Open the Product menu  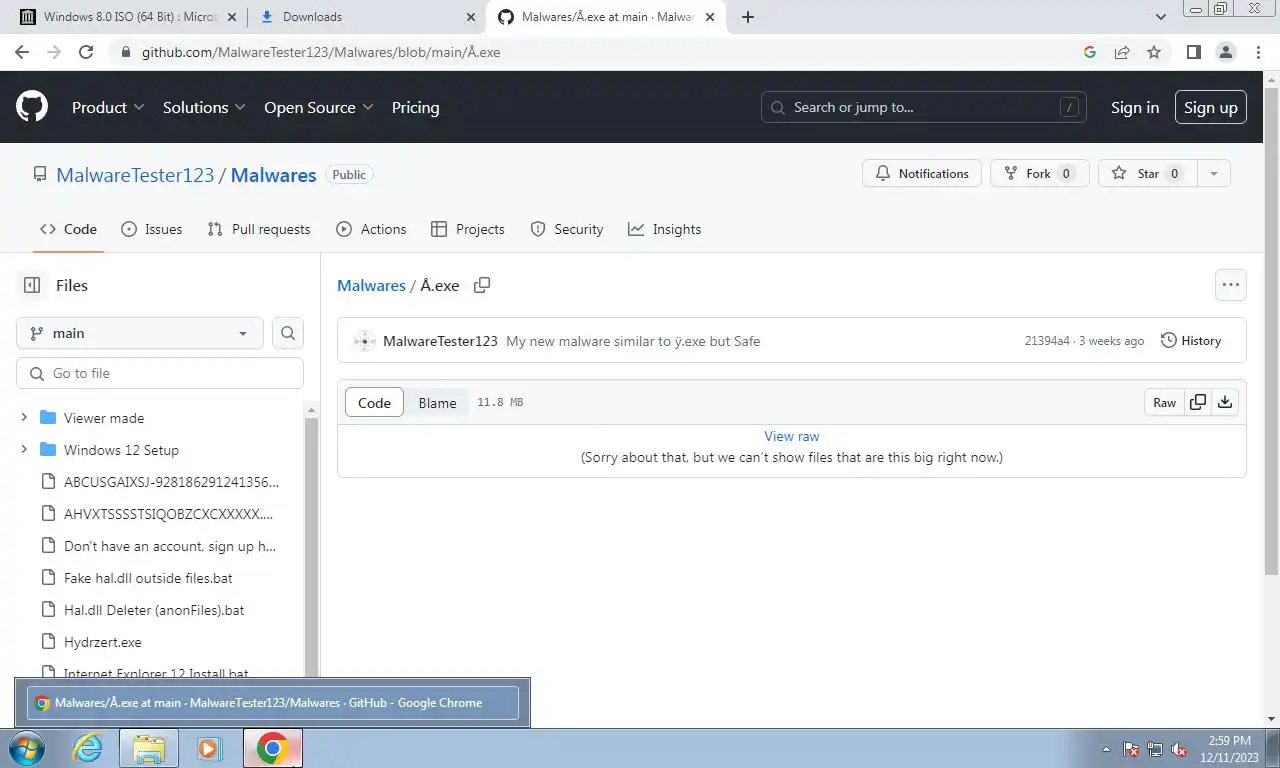(108, 107)
